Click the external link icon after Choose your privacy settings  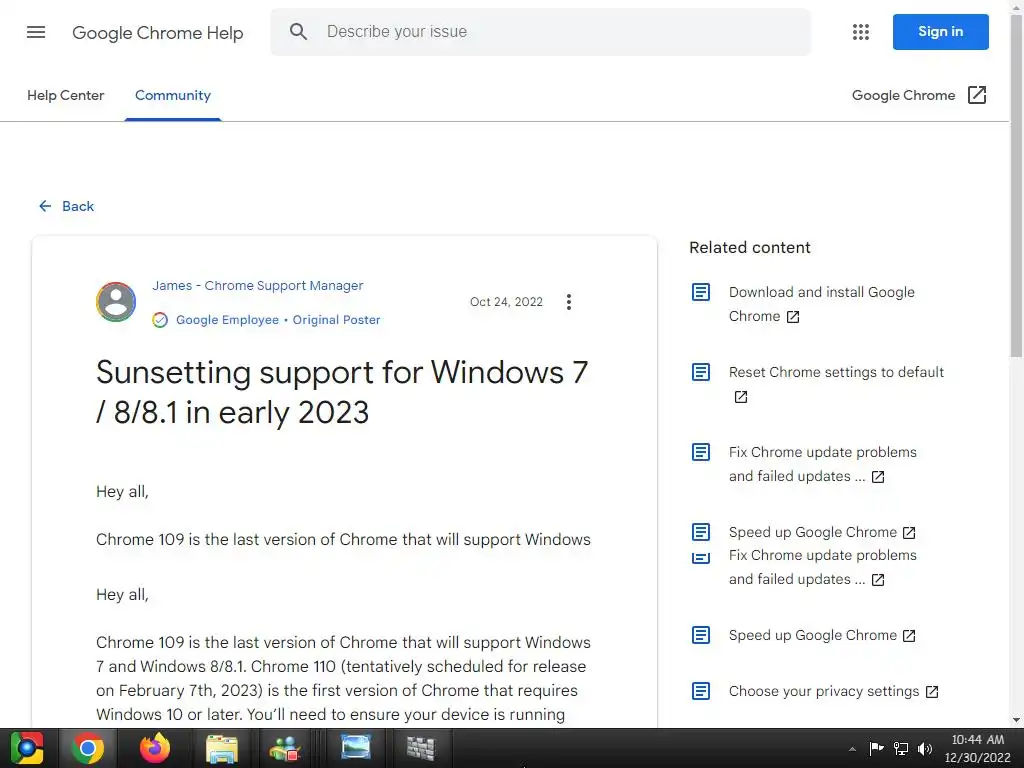[x=932, y=692]
